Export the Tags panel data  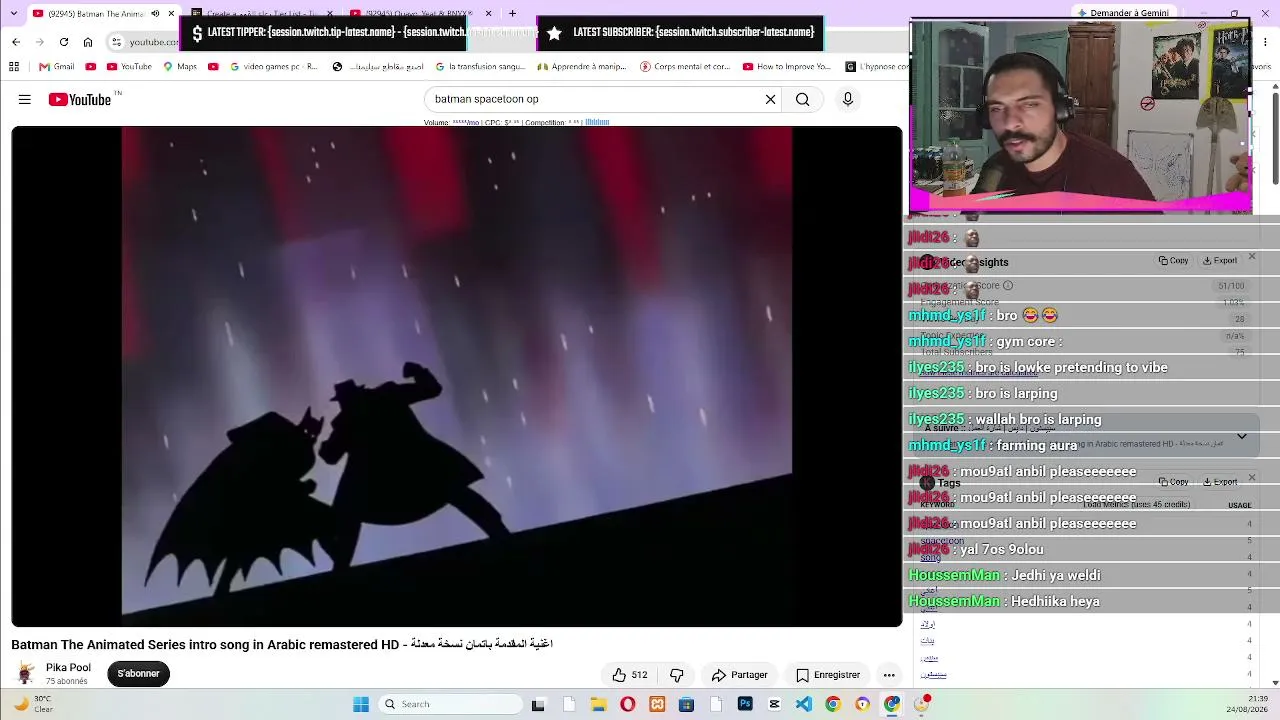coord(1220,481)
